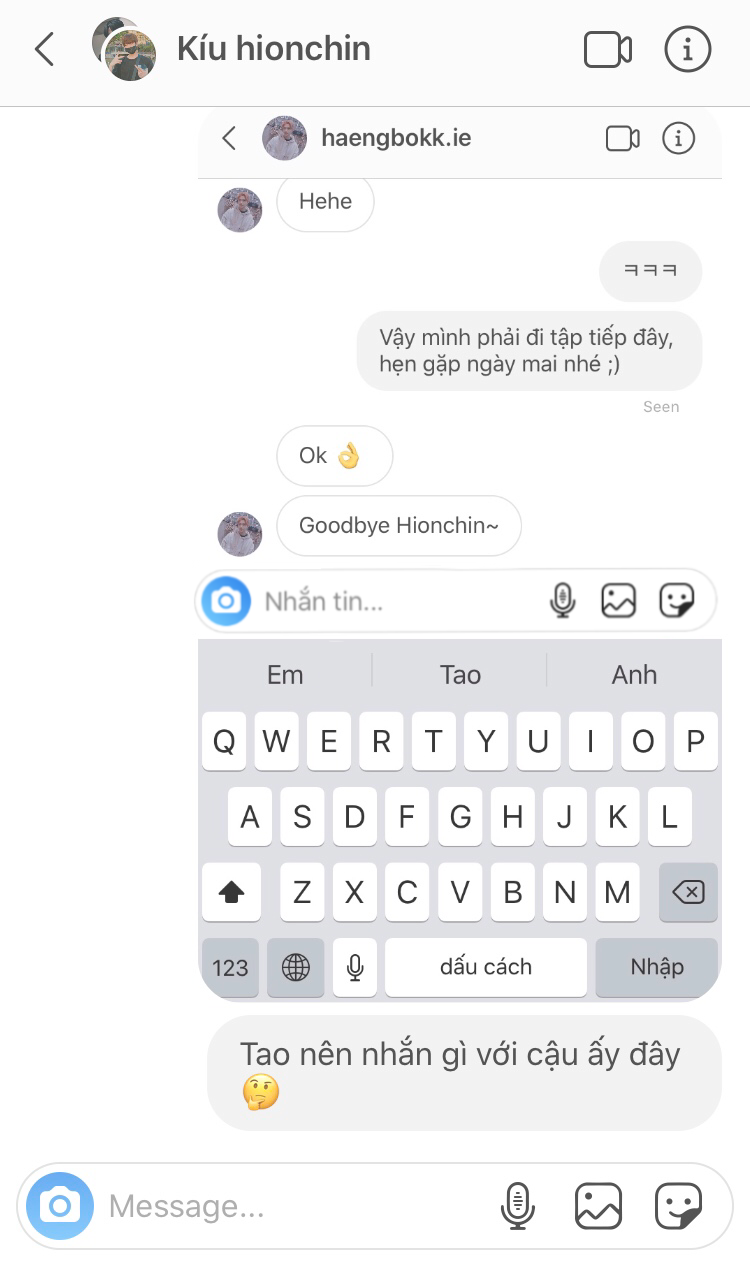Tap the "Nhập" key in pictured keyboard
Viewport: 750px width, 1286px height.
[657, 967]
